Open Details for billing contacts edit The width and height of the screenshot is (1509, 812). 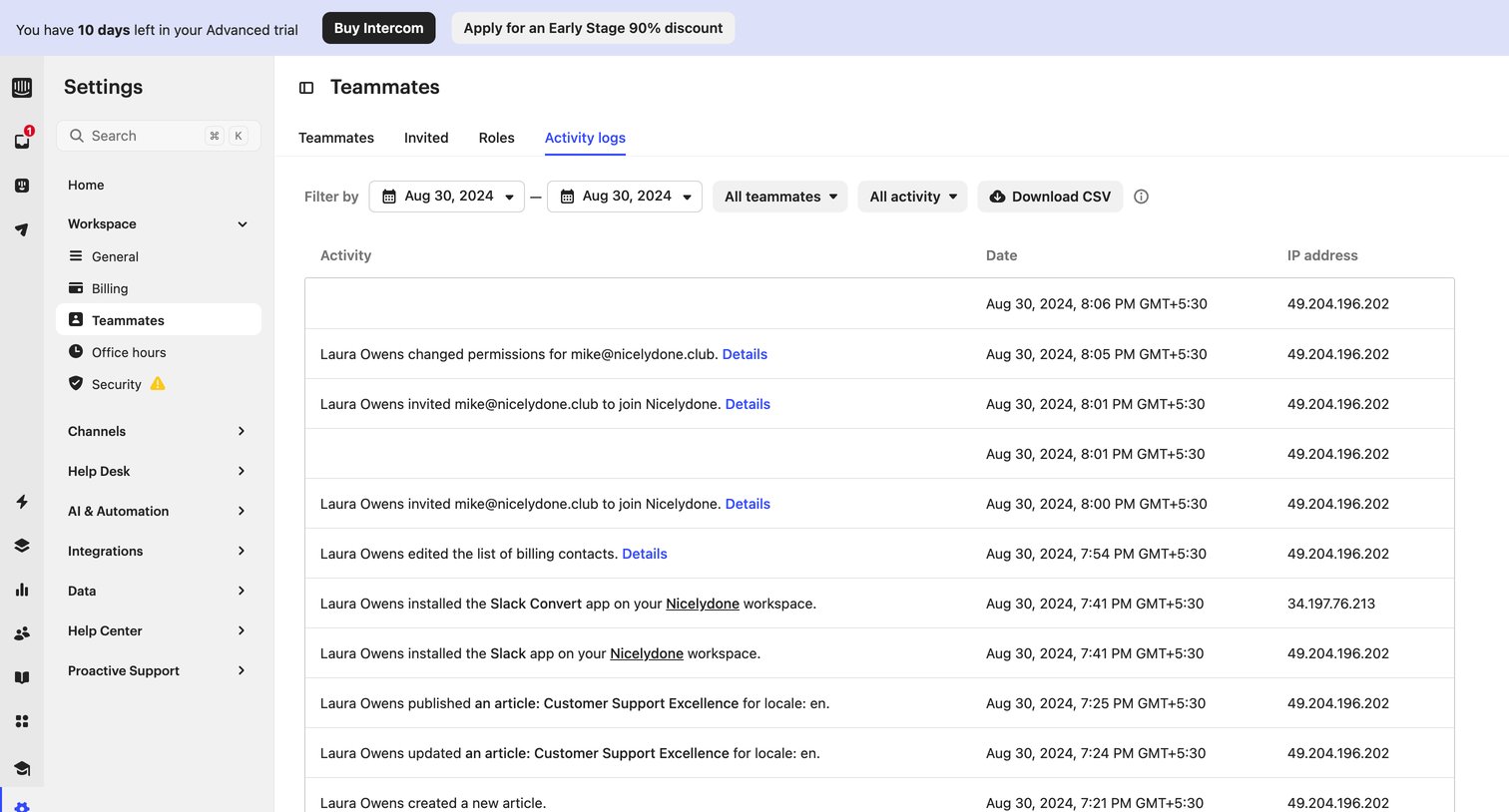click(645, 554)
